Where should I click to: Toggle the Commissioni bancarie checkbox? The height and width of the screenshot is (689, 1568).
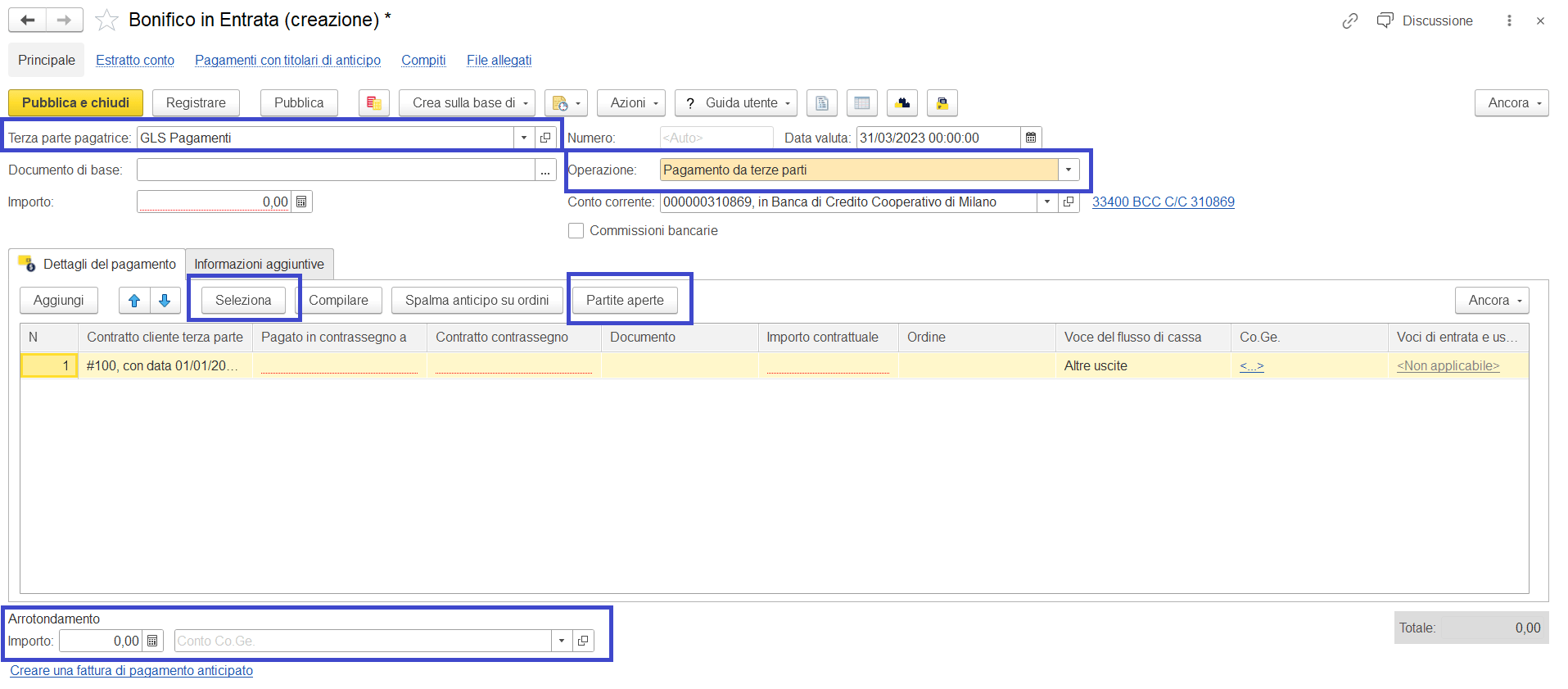coord(576,231)
